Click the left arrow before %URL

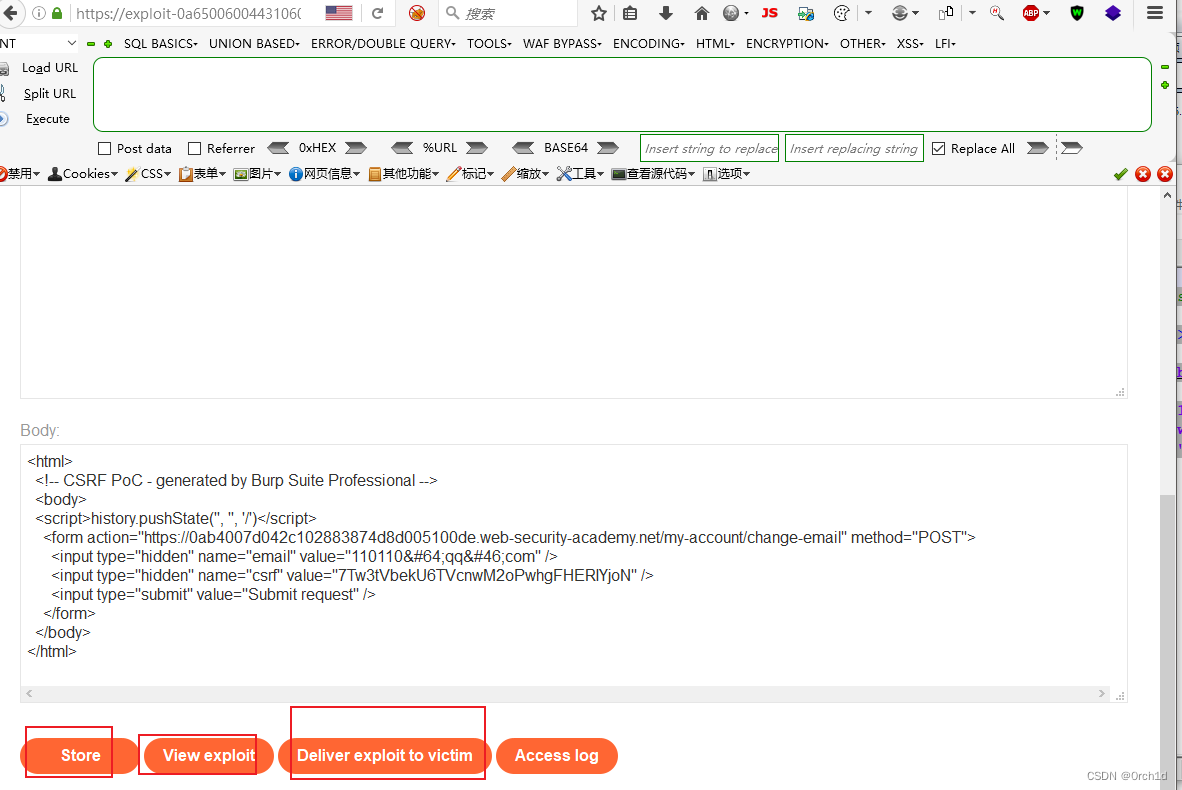click(x=402, y=148)
